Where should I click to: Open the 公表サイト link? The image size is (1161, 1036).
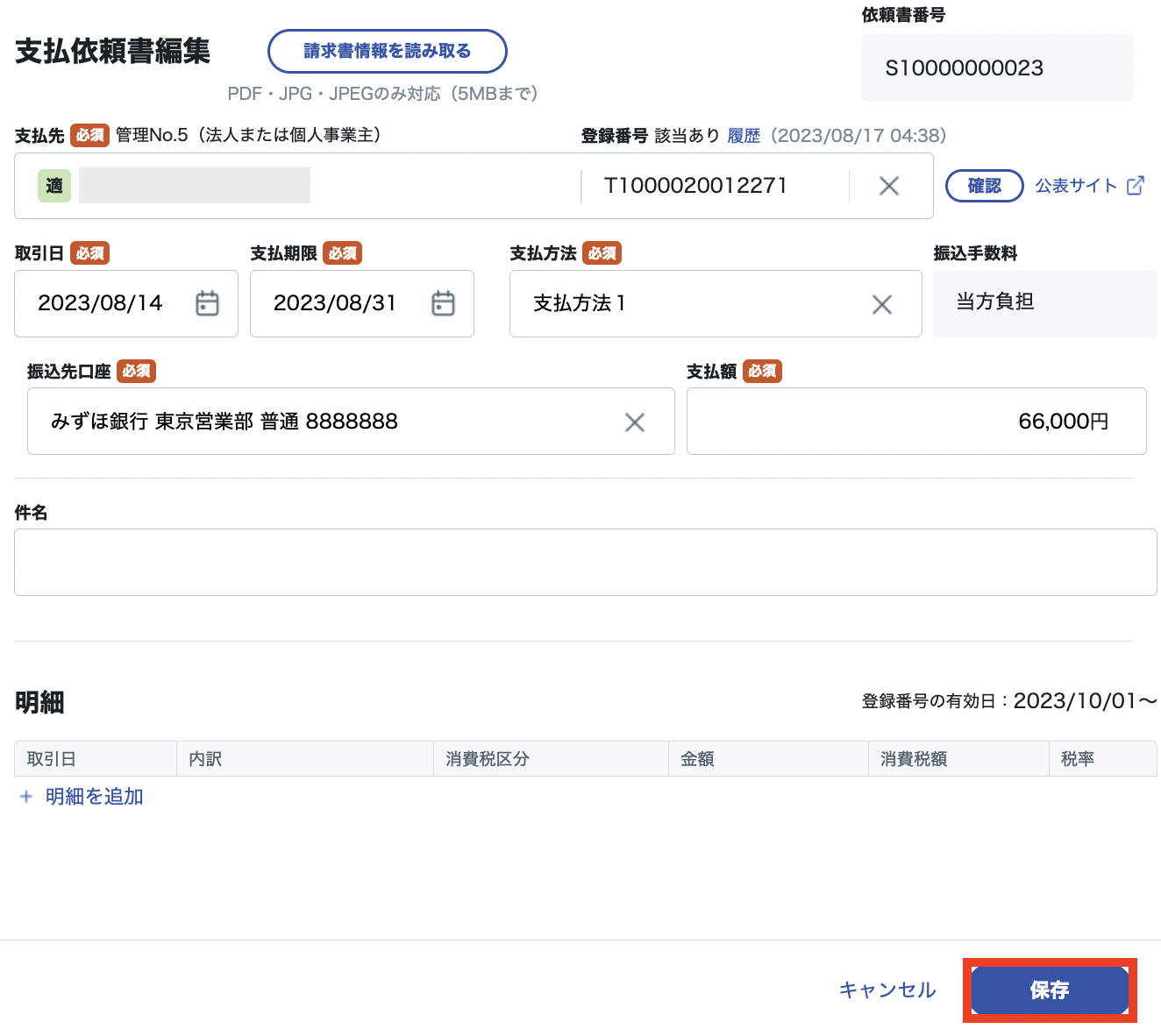click(1076, 185)
